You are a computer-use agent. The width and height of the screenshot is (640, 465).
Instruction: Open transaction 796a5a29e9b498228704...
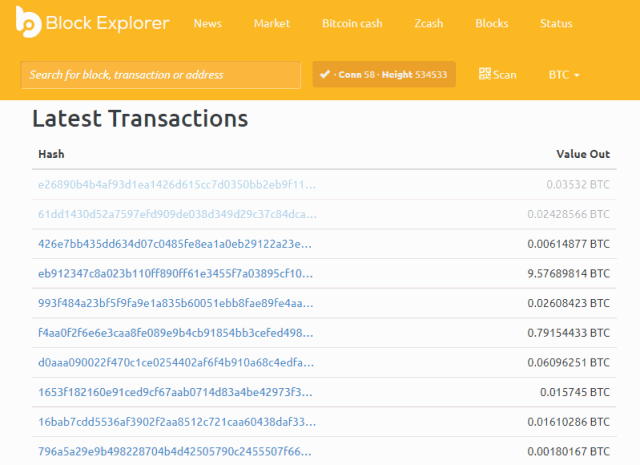(175, 451)
